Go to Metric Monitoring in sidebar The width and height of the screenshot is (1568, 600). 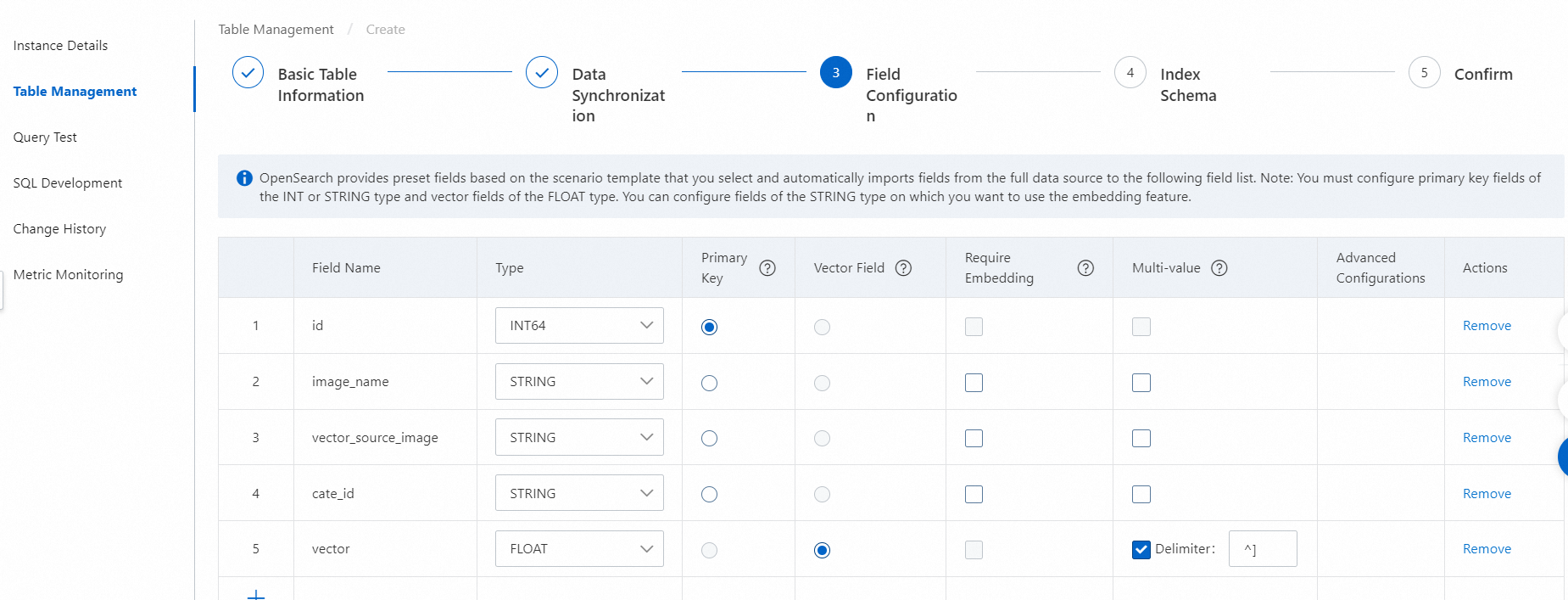tap(68, 275)
